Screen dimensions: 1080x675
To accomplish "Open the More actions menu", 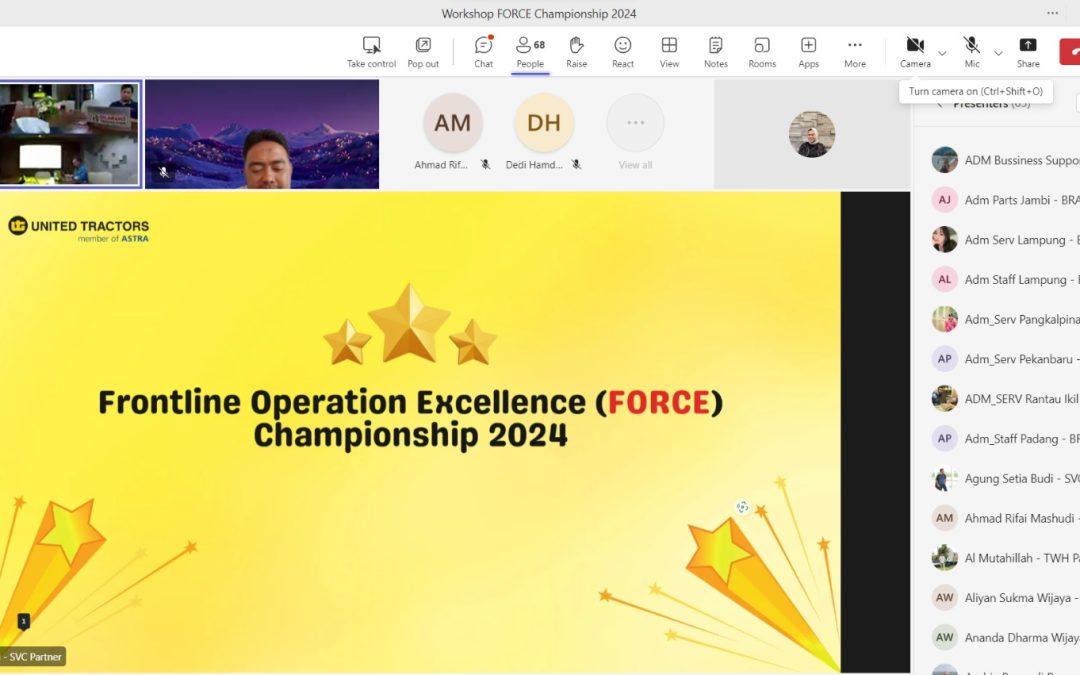I will point(855,52).
